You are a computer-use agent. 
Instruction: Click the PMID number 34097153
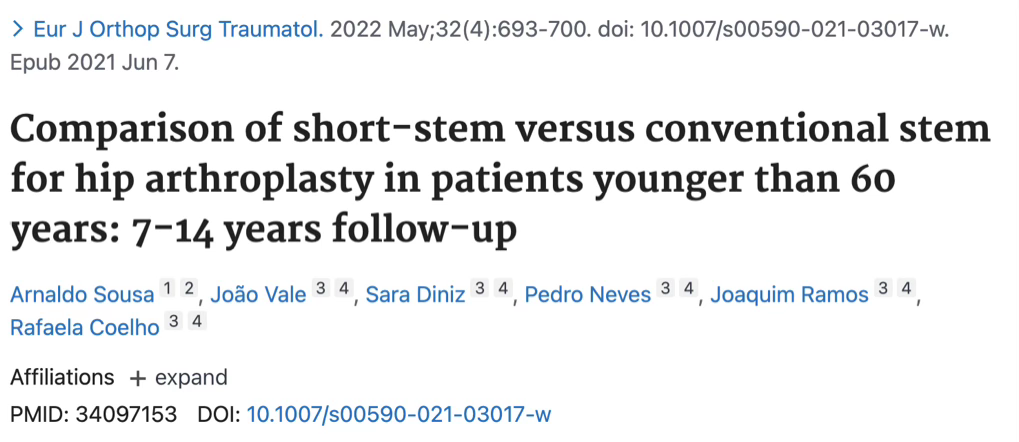pos(126,414)
